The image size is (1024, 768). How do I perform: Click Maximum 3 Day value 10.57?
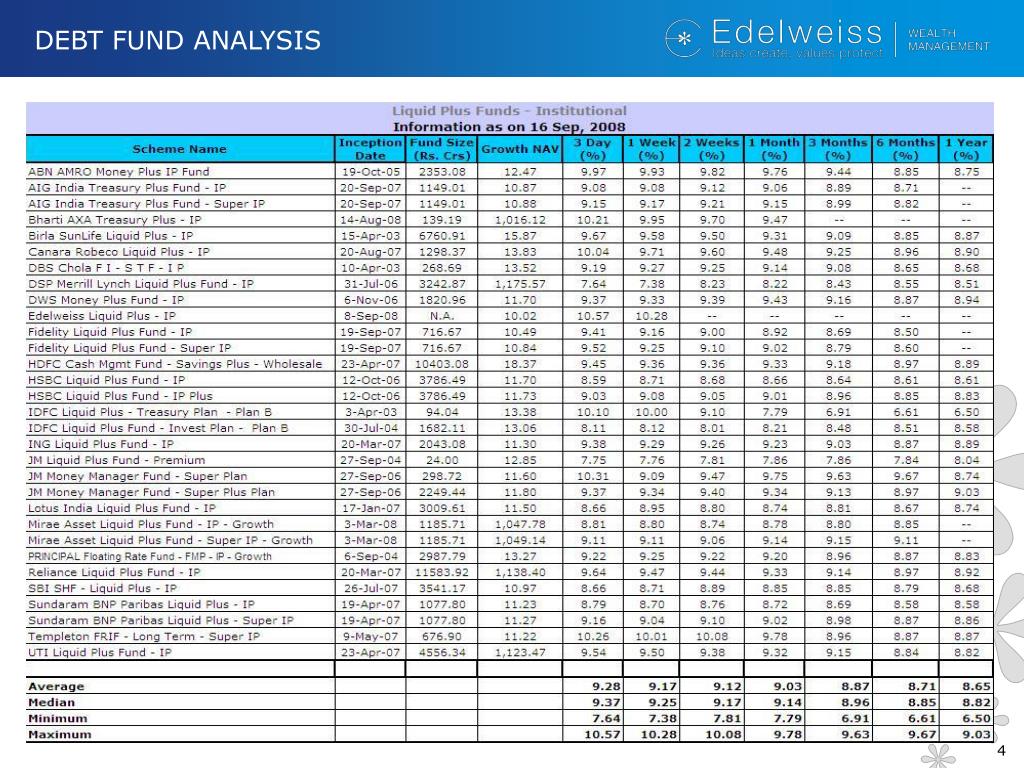601,735
